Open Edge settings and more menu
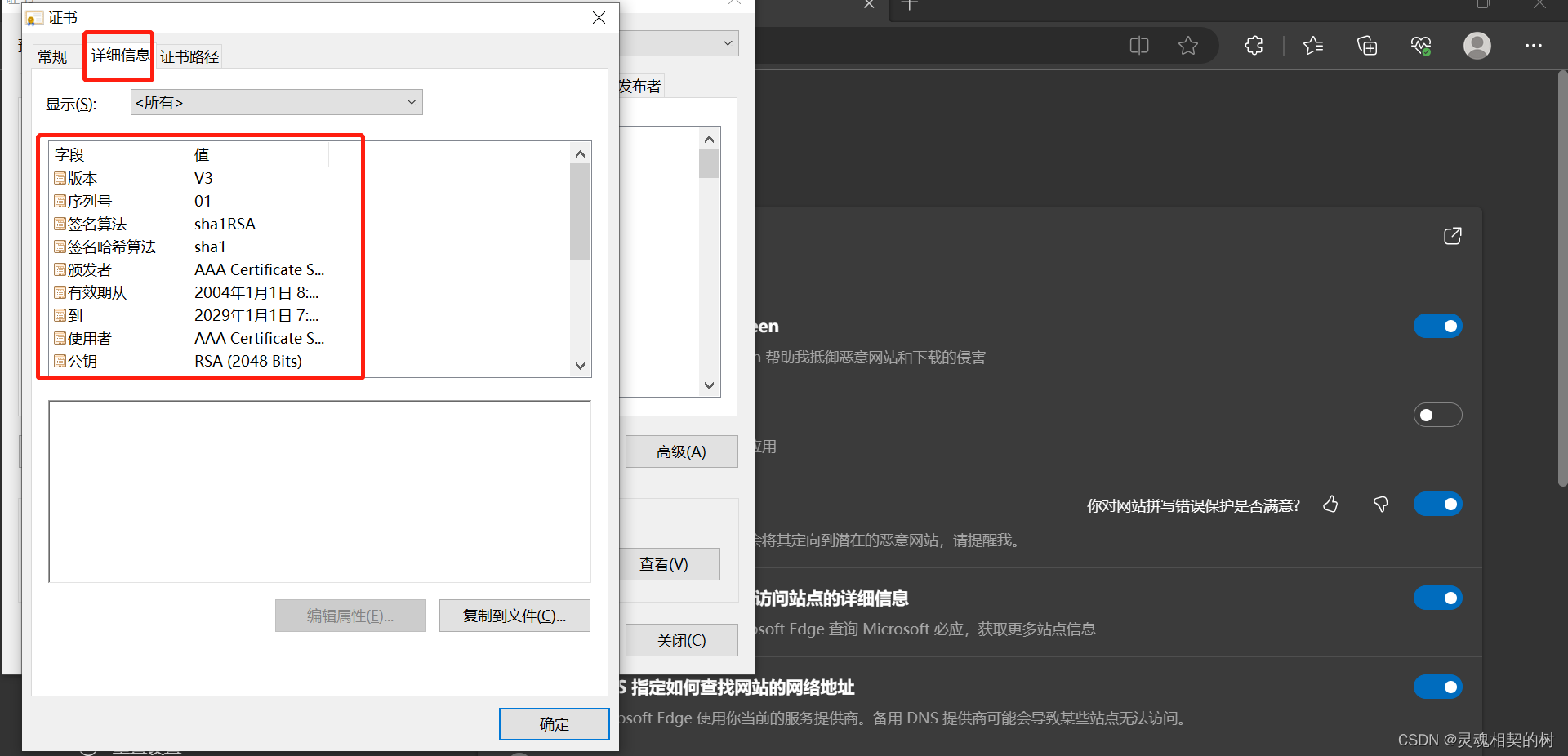 tap(1534, 46)
